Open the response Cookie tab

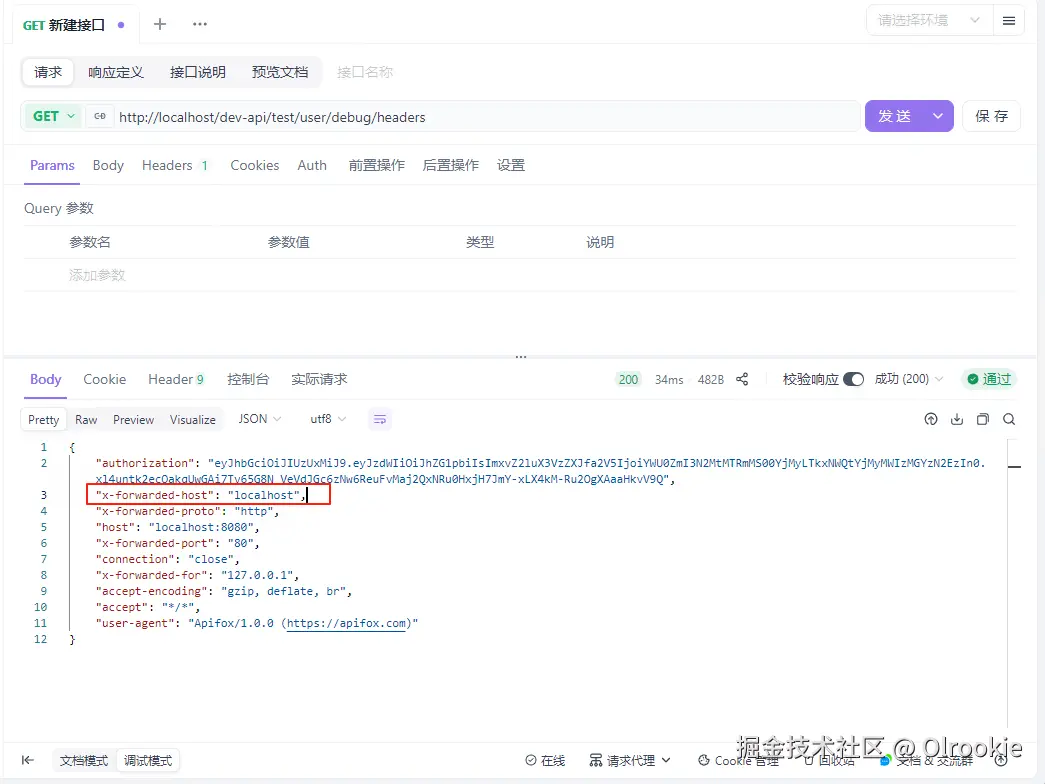(x=105, y=379)
